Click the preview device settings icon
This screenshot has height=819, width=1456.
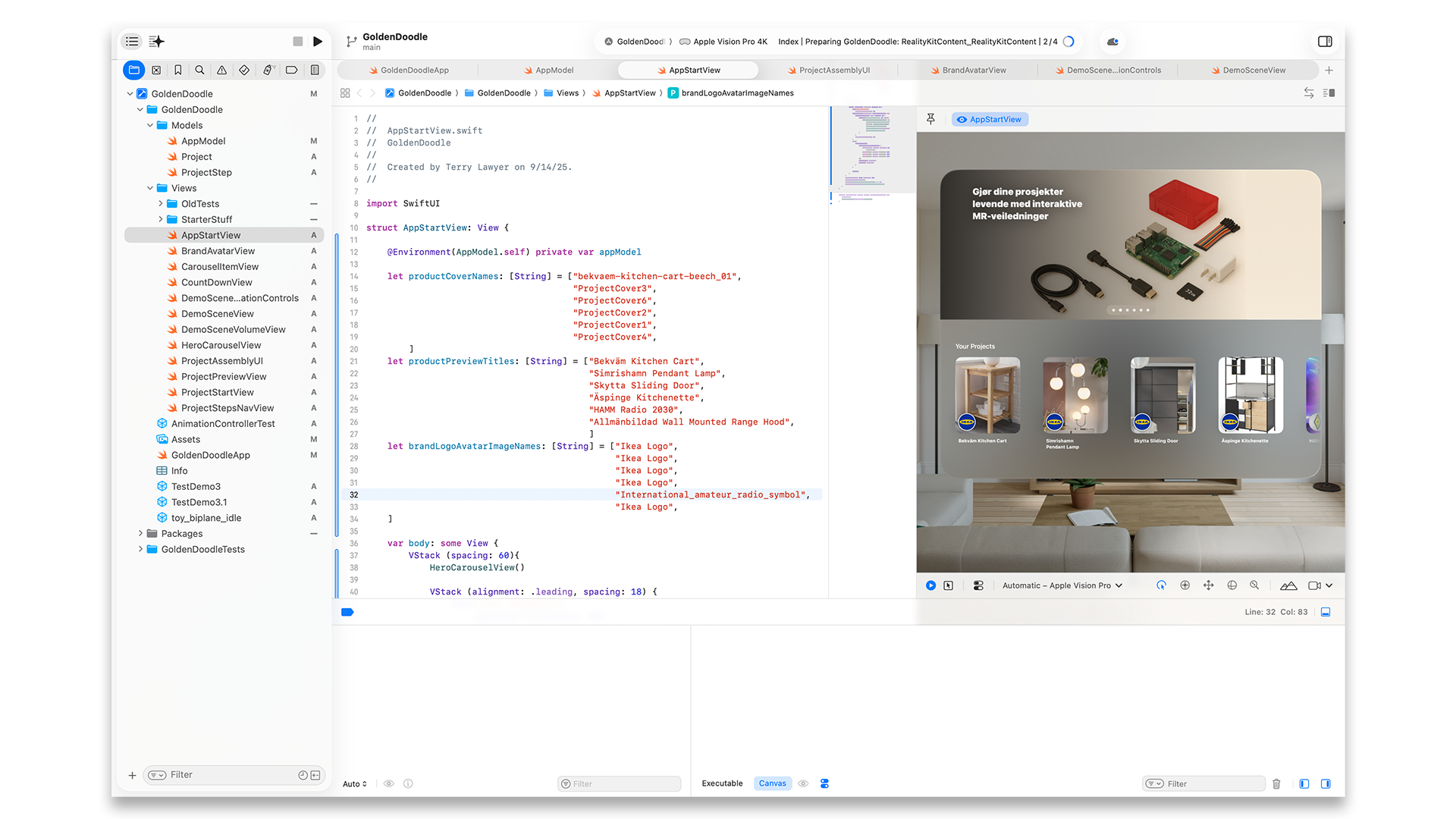click(x=978, y=585)
